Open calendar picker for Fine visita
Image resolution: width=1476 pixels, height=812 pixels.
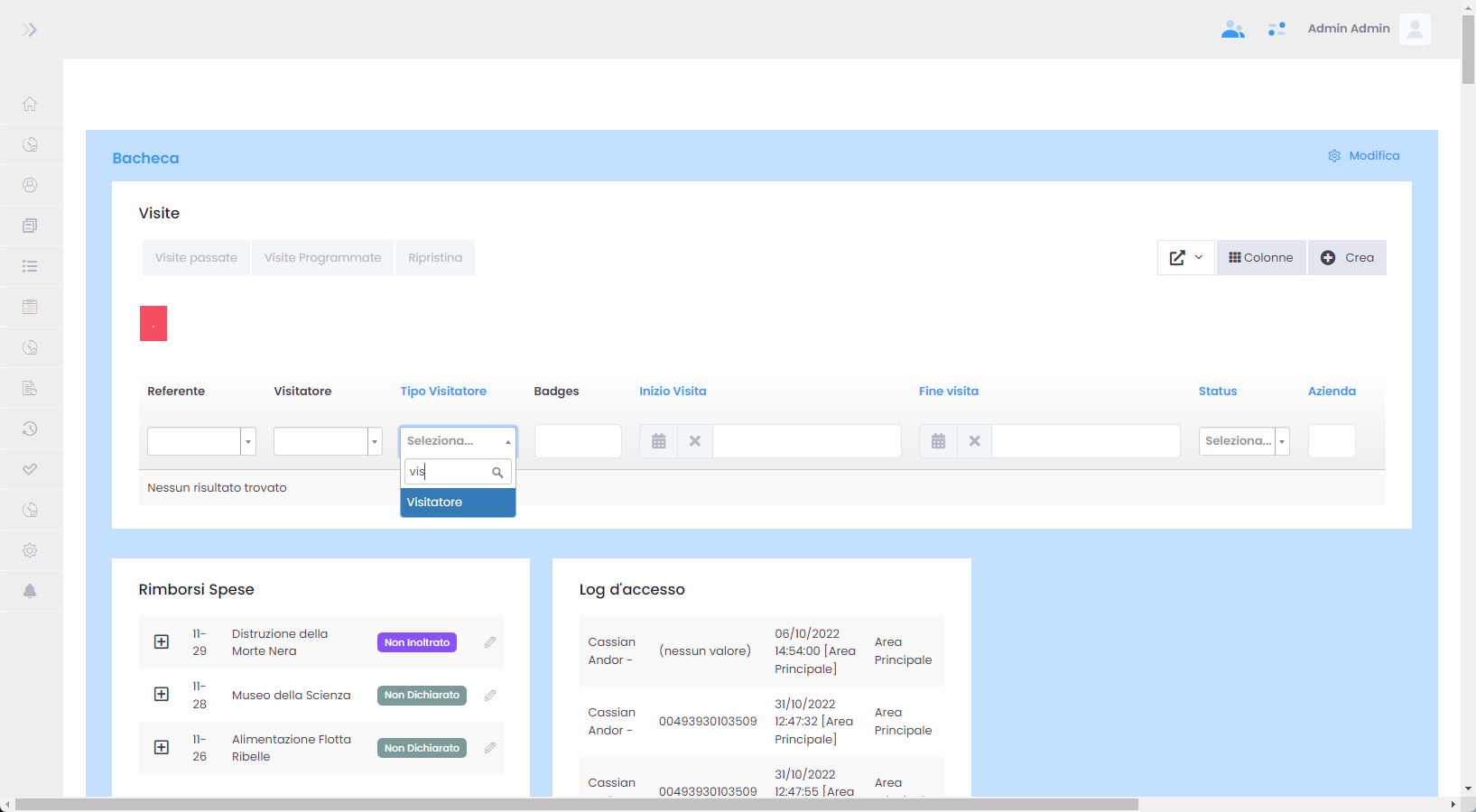(939, 441)
